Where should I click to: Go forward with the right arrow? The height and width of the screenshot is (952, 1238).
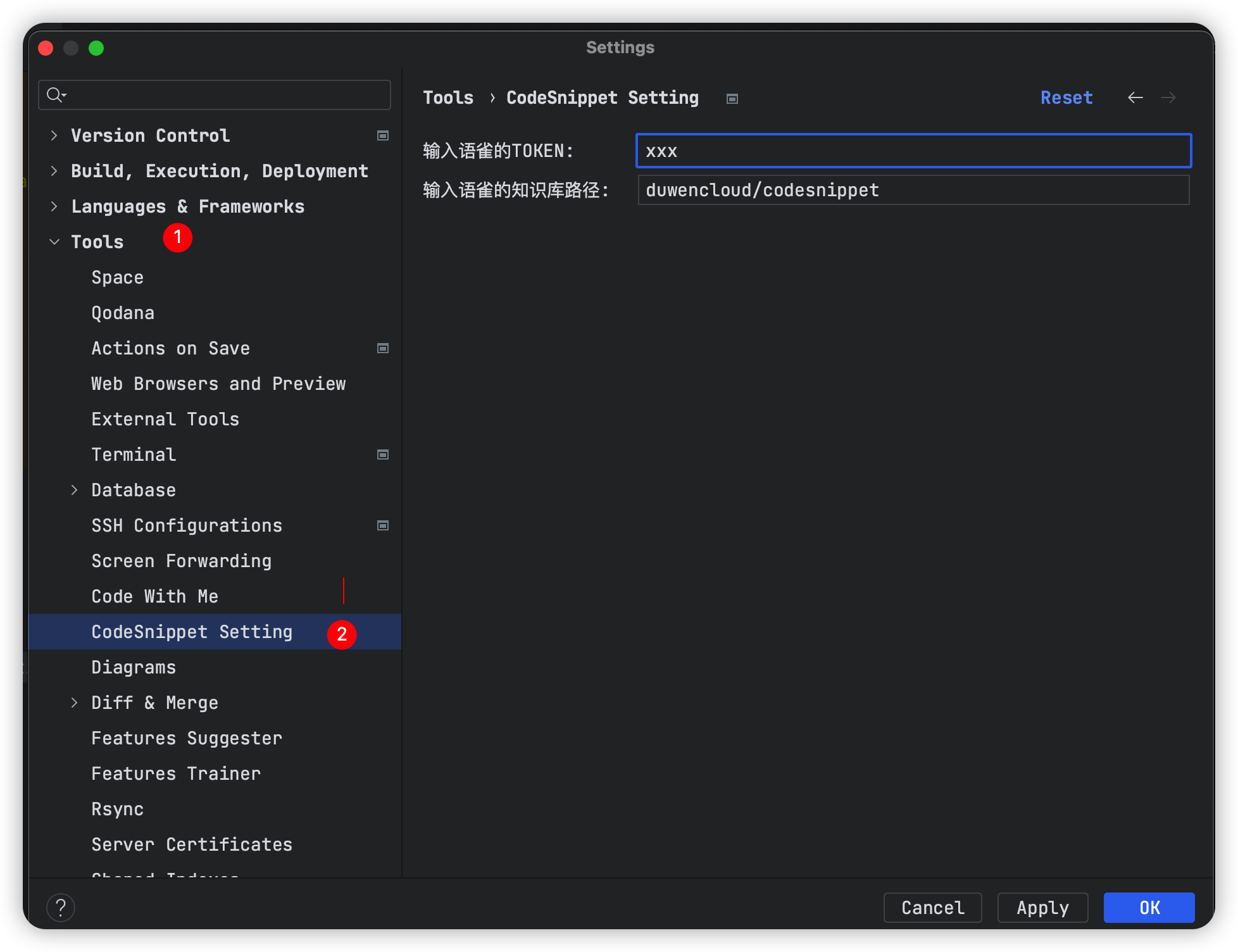[x=1168, y=97]
